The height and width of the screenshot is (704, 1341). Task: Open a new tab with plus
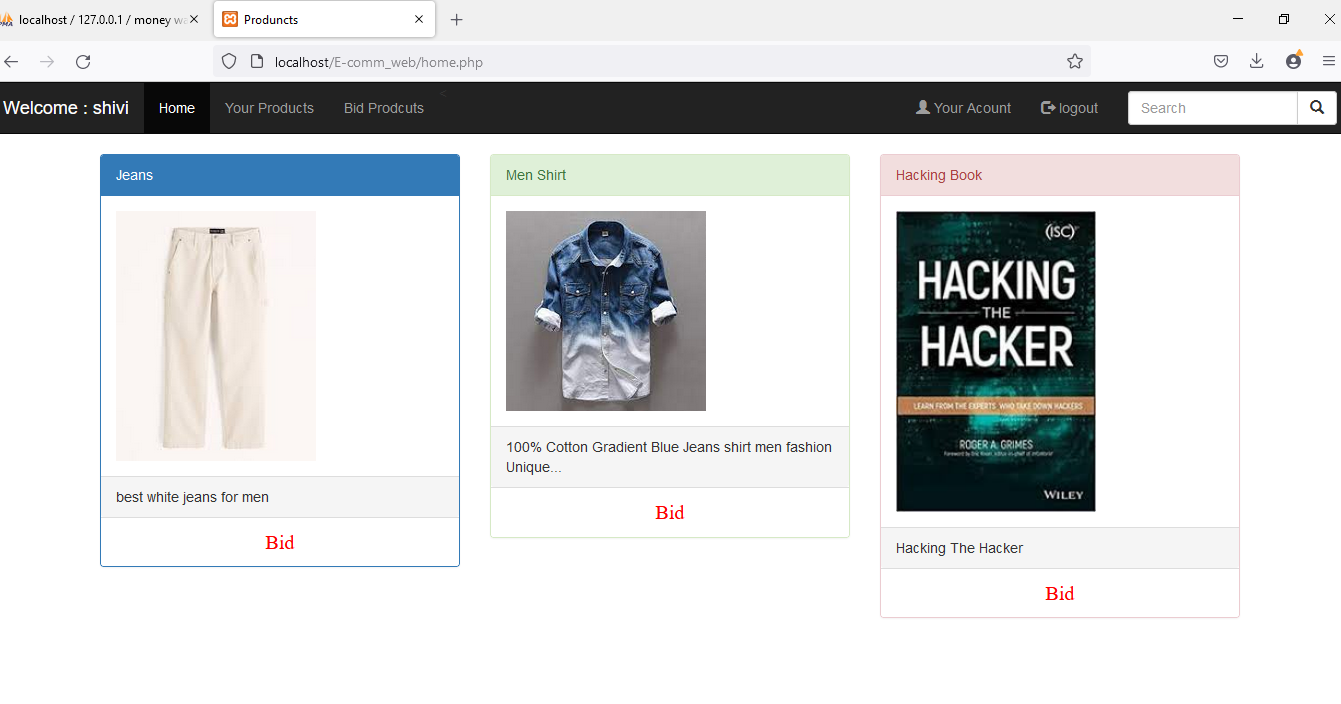pos(457,19)
